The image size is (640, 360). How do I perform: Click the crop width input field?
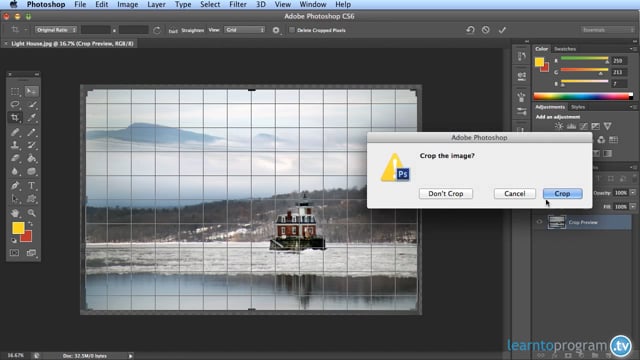96,30
